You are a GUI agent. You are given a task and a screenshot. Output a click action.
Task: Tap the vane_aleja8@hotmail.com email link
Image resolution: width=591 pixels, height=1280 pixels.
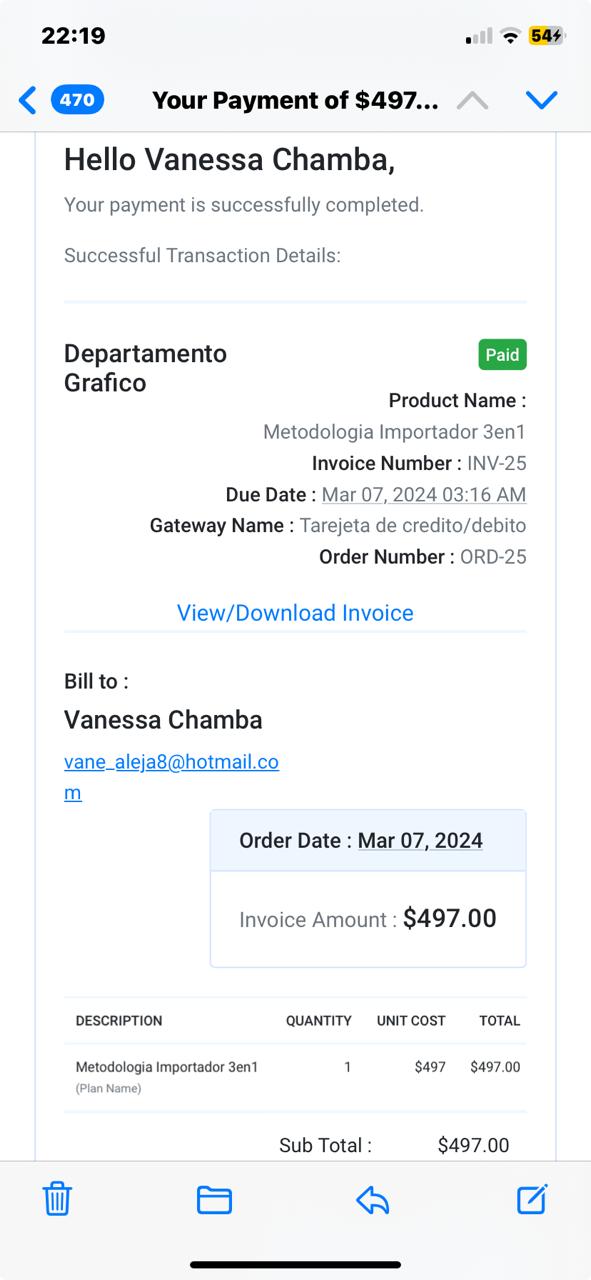pyautogui.click(x=171, y=777)
